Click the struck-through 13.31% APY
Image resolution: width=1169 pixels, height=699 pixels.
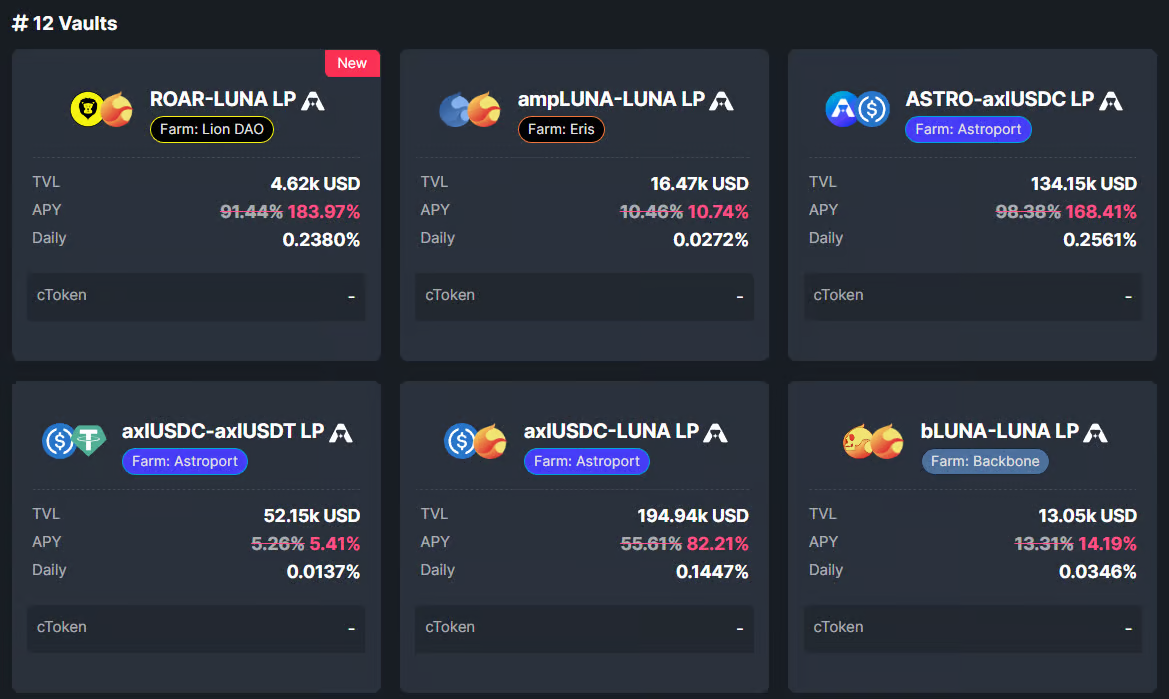(1044, 544)
